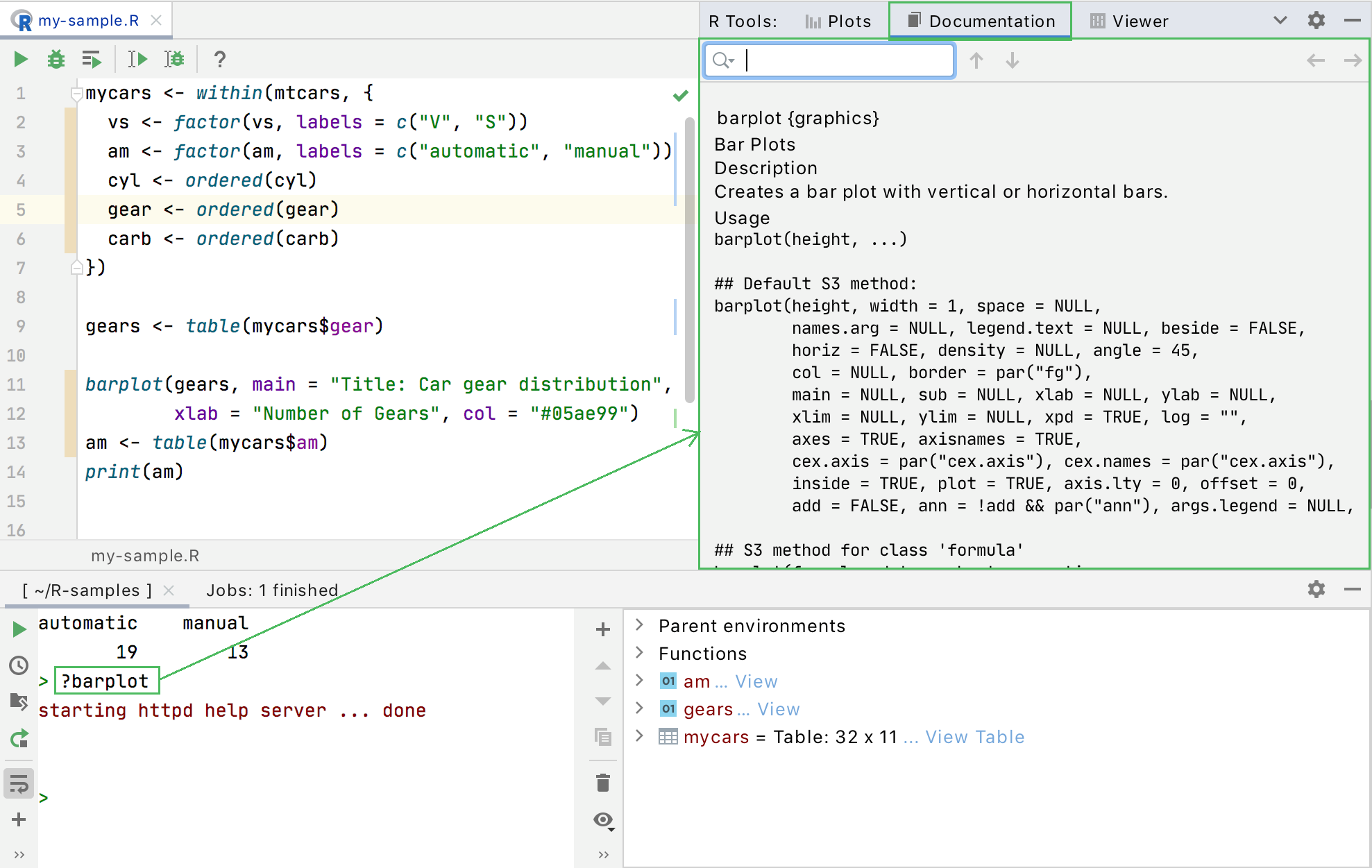Restart the R console

[x=19, y=738]
